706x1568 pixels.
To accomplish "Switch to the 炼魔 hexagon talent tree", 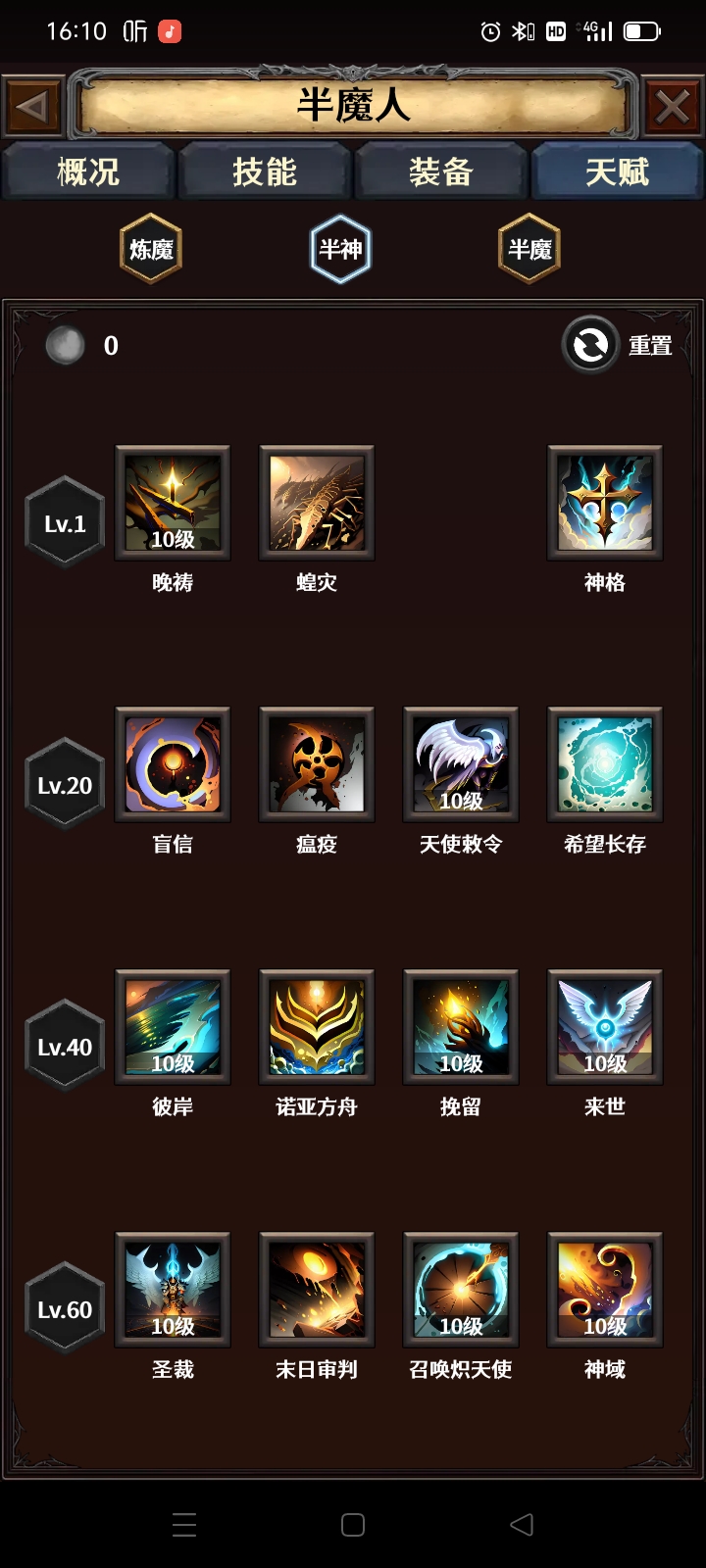I will coord(151,249).
